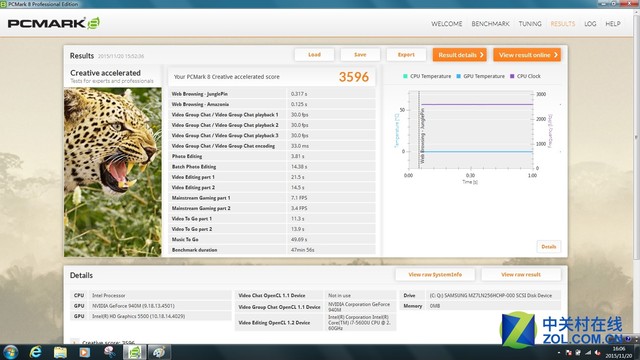Screen dimensions: 640x360
Task: Click the Save result button
Action: (x=360, y=55)
